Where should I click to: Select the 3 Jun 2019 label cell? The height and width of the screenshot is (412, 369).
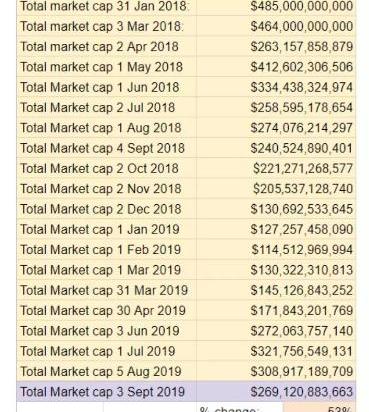[x=107, y=331]
